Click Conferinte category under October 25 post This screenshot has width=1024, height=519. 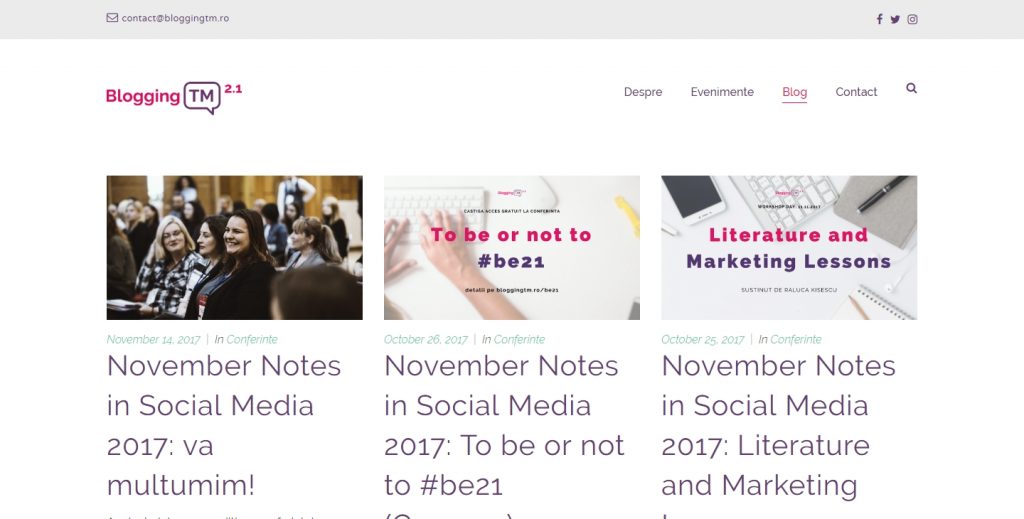(796, 340)
